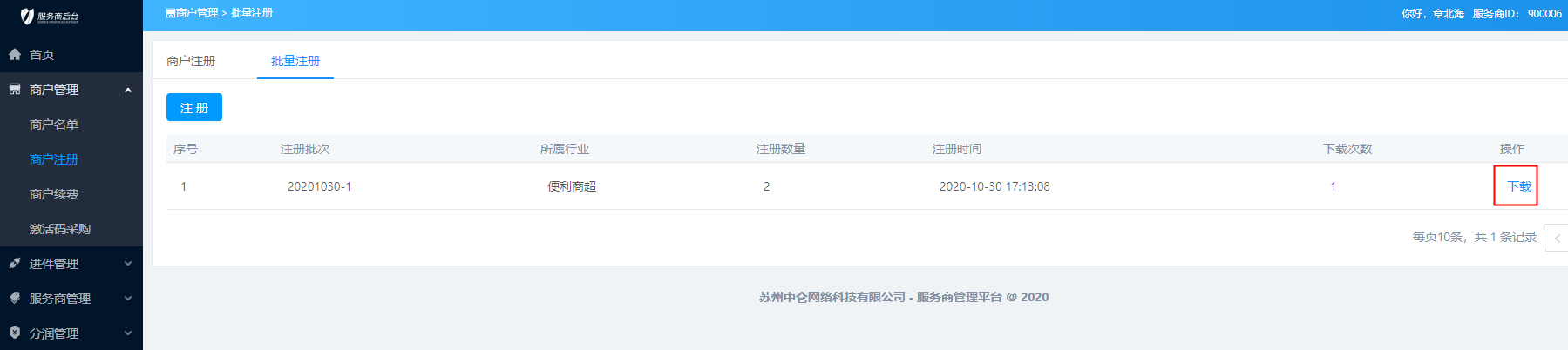Click the 下载 link for batch 20201030-1

pos(1519,186)
